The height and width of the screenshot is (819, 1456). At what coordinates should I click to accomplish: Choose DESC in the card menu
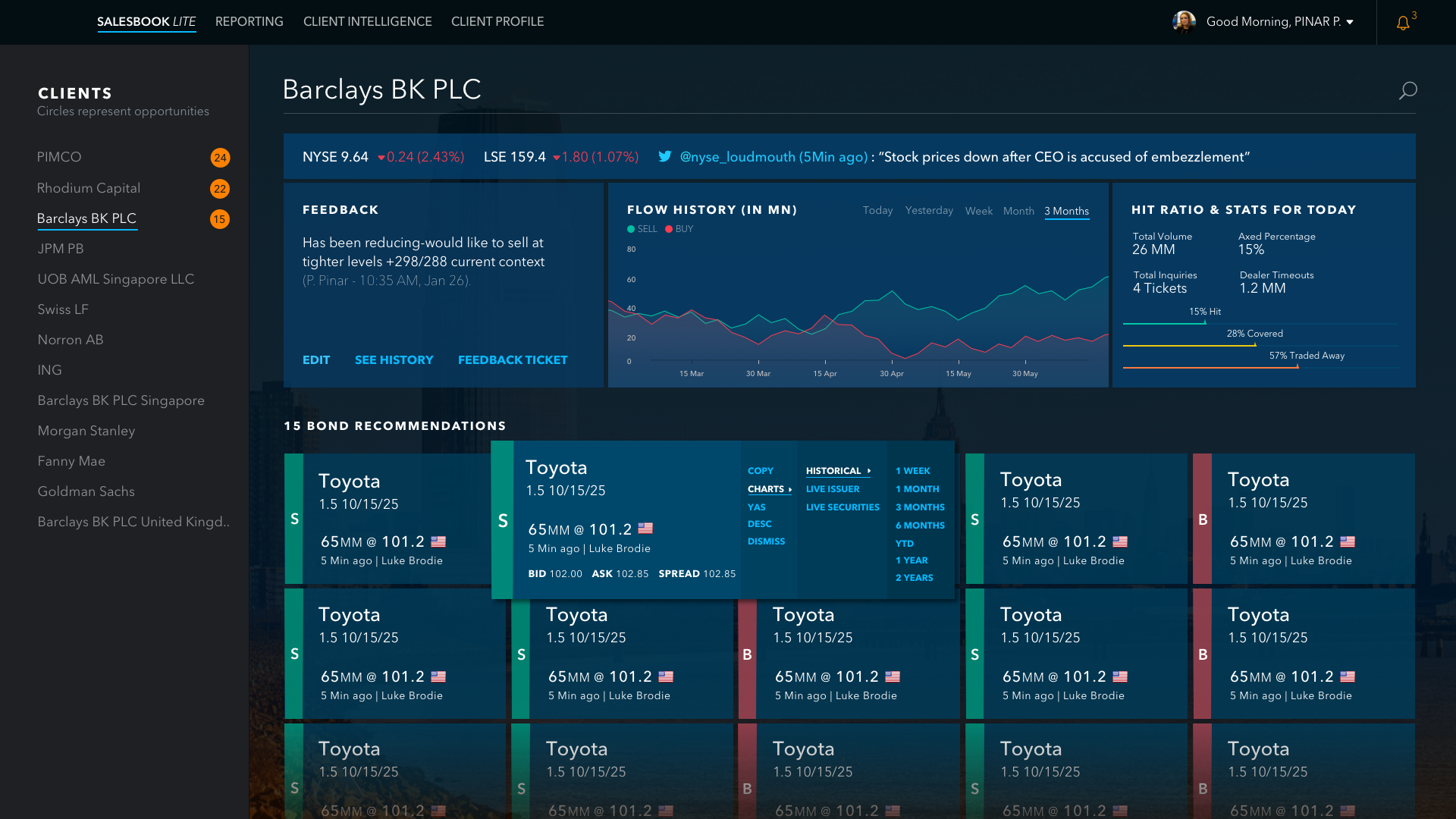pyautogui.click(x=760, y=524)
